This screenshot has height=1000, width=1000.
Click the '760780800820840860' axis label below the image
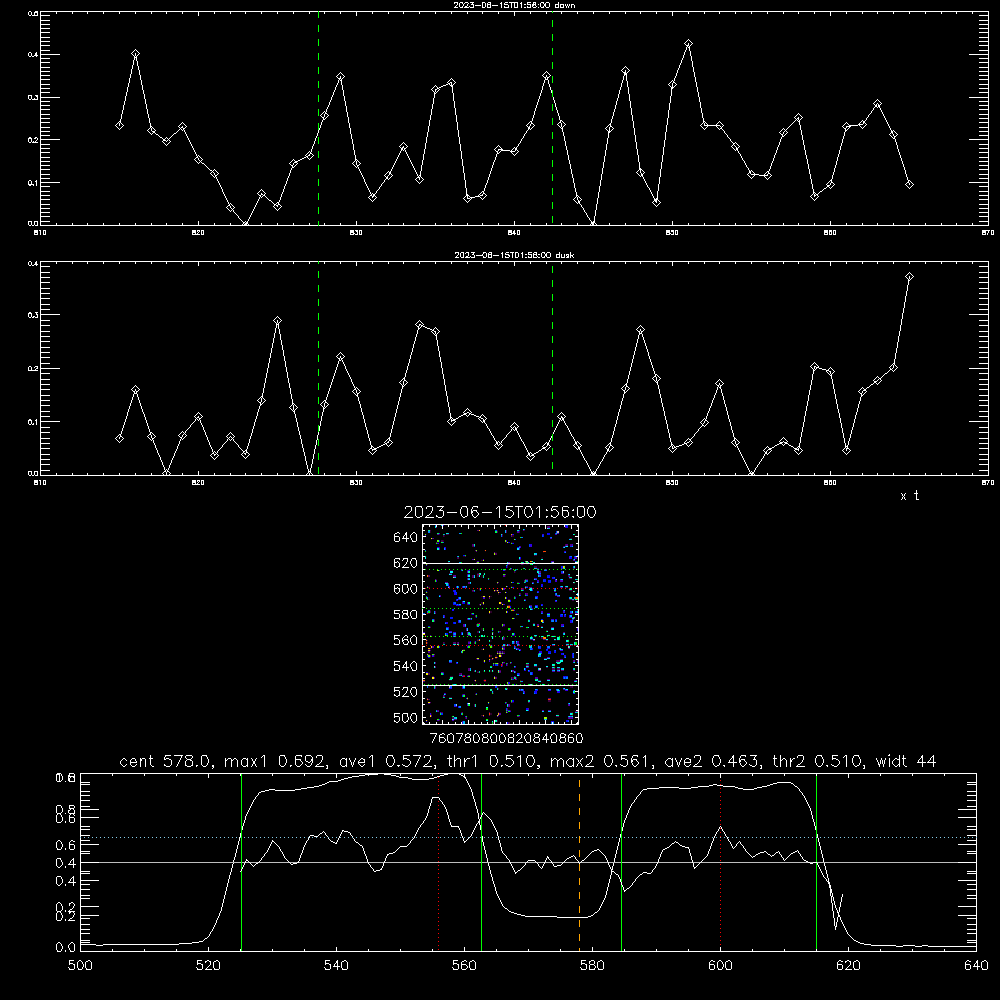point(506,739)
